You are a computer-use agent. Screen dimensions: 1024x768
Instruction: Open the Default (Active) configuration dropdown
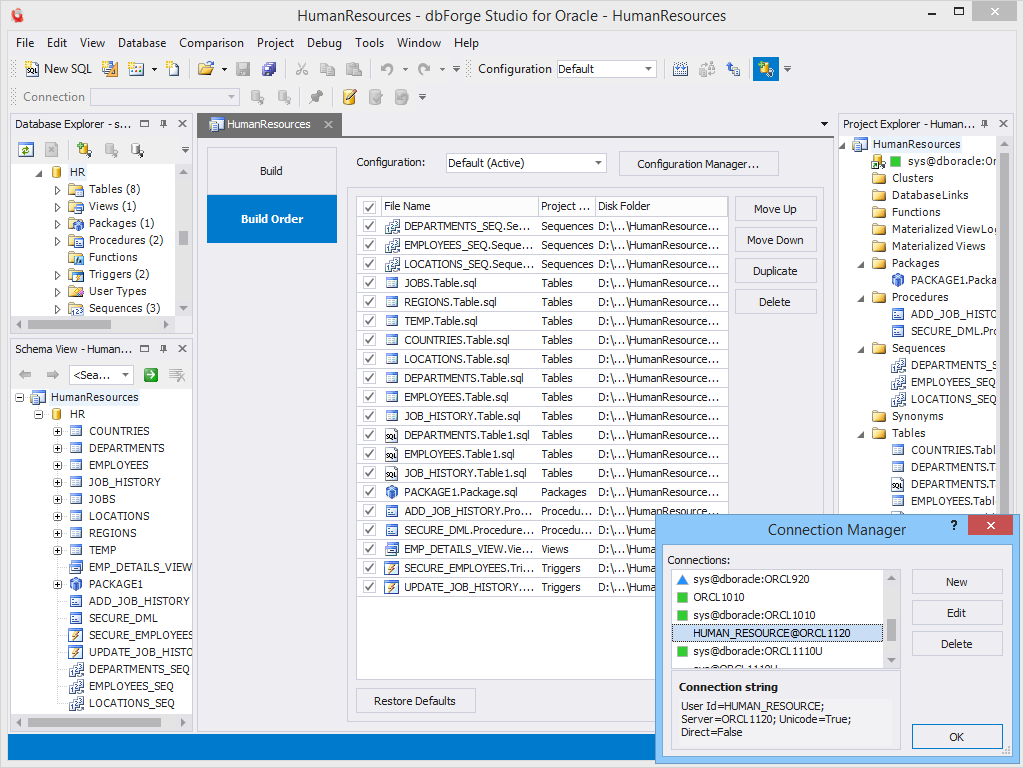pyautogui.click(x=598, y=163)
